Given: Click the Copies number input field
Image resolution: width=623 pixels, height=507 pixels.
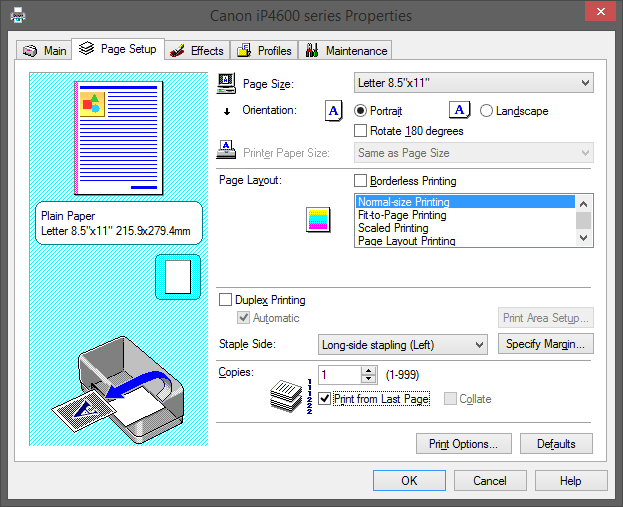Looking at the screenshot, I should pos(340,375).
